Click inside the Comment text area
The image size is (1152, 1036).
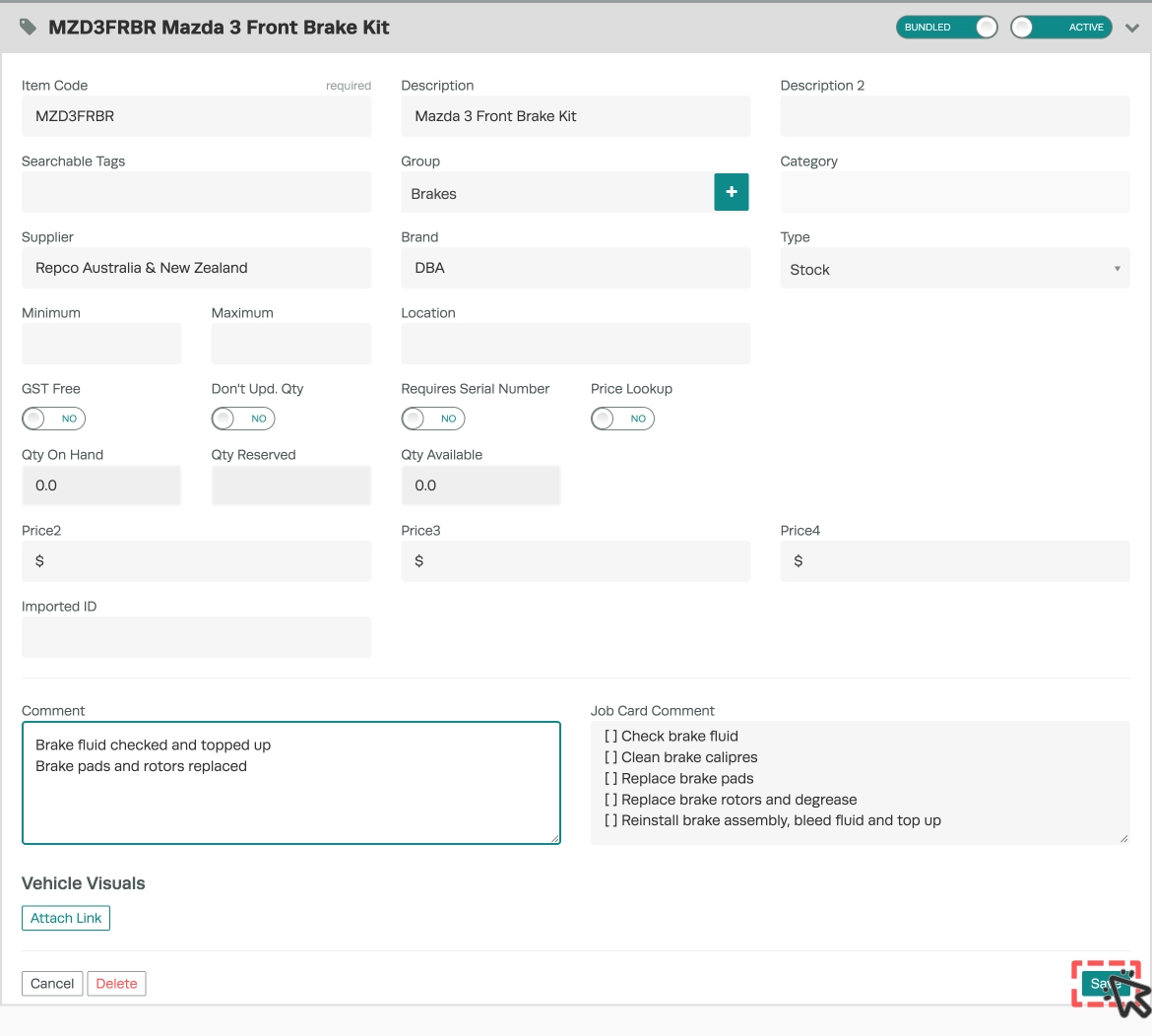pos(290,783)
